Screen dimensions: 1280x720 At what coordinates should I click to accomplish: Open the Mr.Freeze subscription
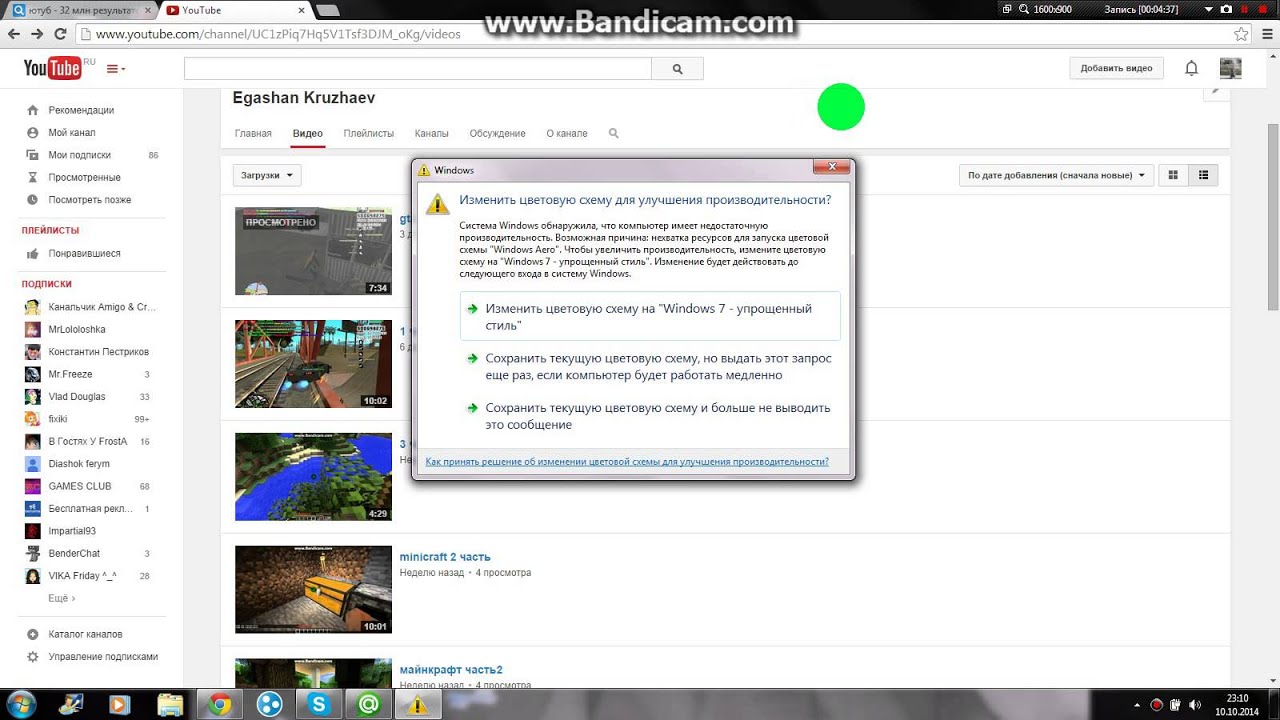pyautogui.click(x=70, y=374)
